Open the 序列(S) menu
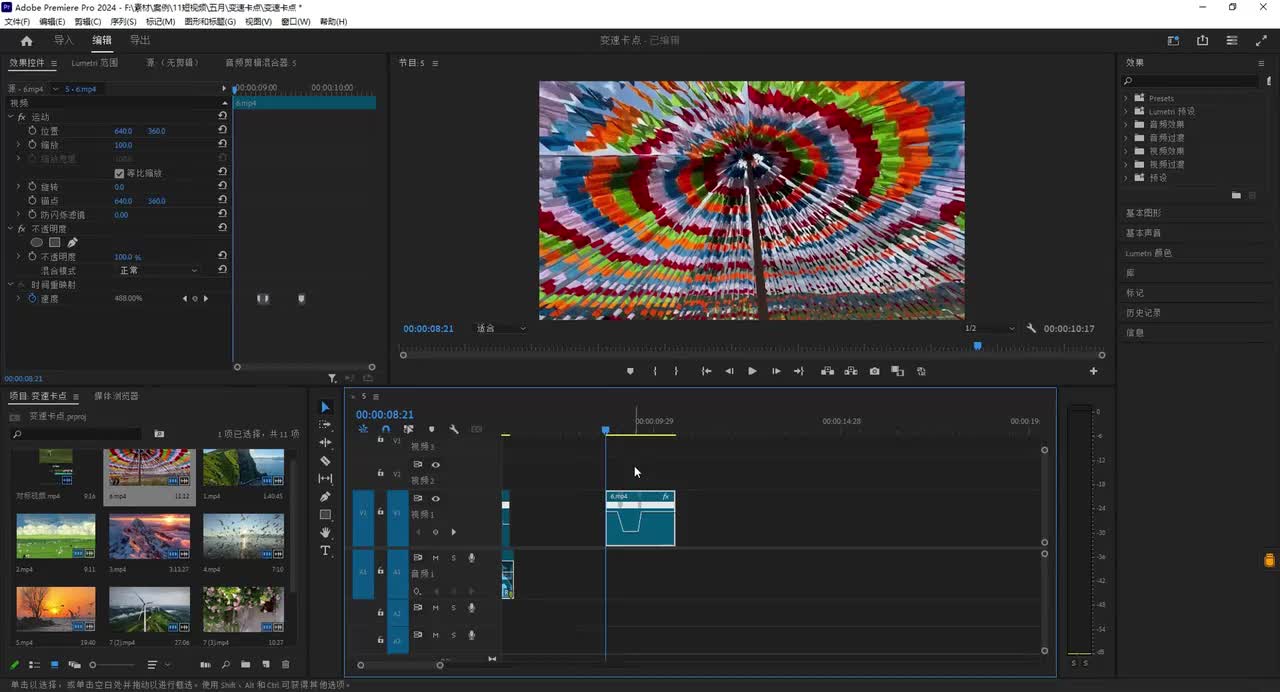 click(x=123, y=21)
